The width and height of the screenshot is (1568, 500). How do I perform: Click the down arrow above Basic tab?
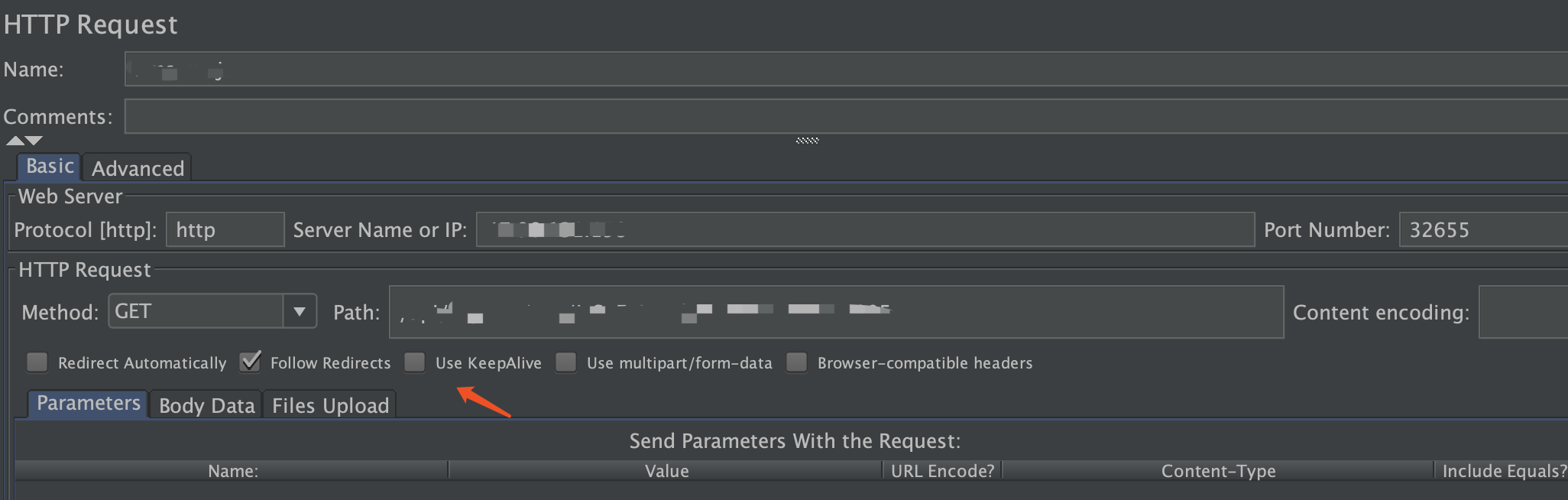(32, 140)
